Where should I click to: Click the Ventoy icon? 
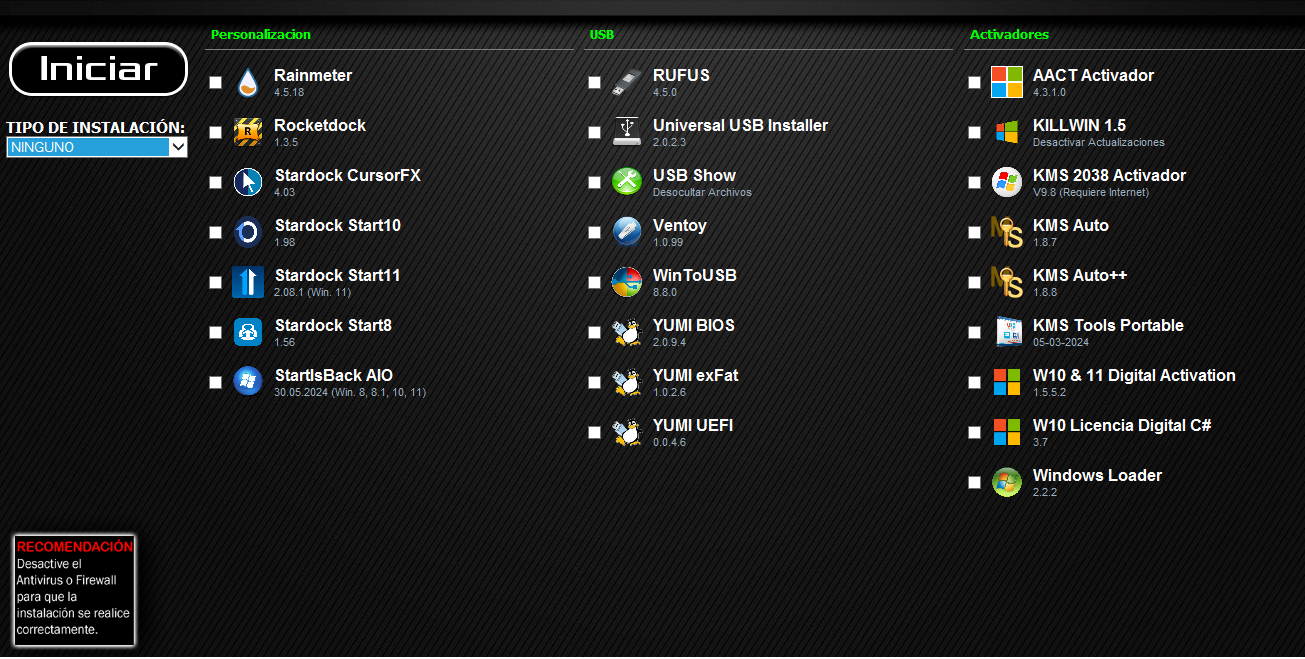(627, 232)
